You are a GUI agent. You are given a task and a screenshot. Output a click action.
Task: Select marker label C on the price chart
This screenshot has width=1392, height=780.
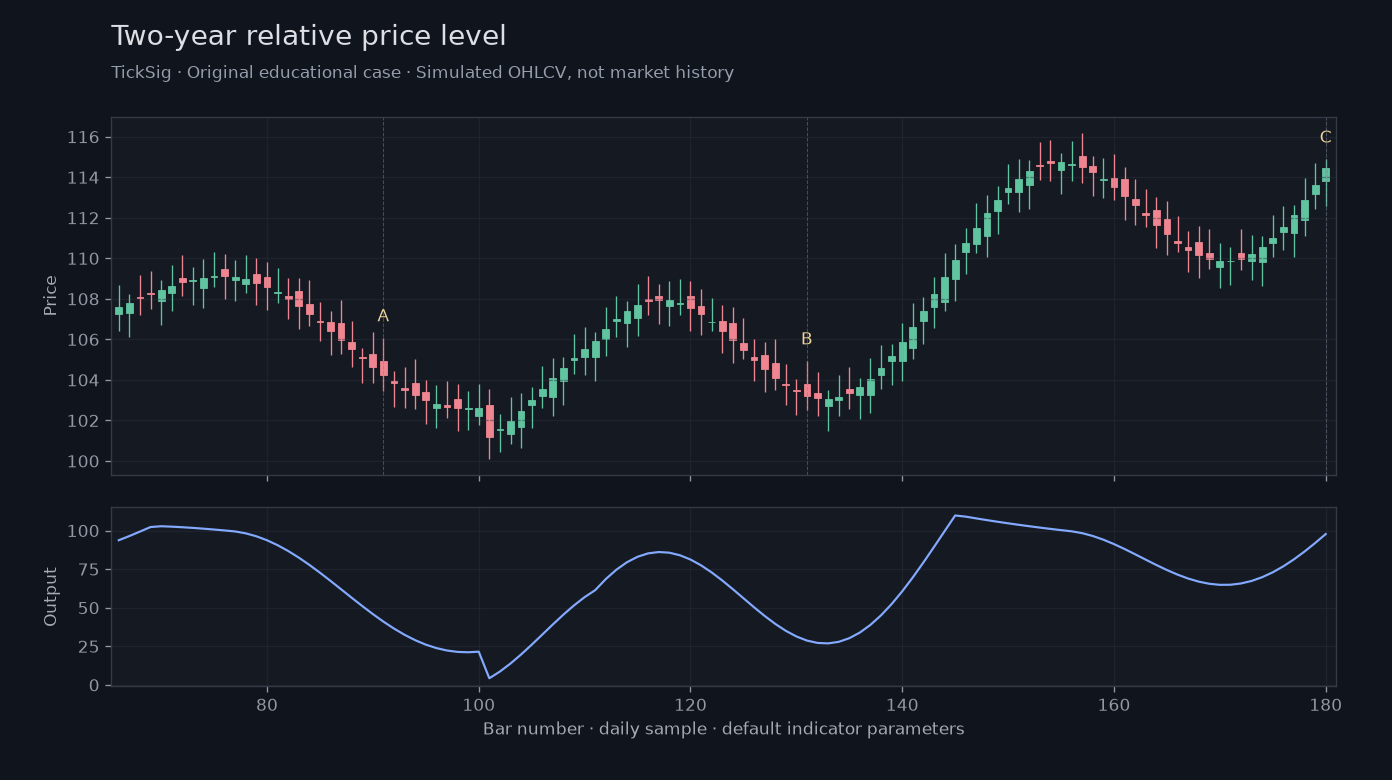[1325, 138]
